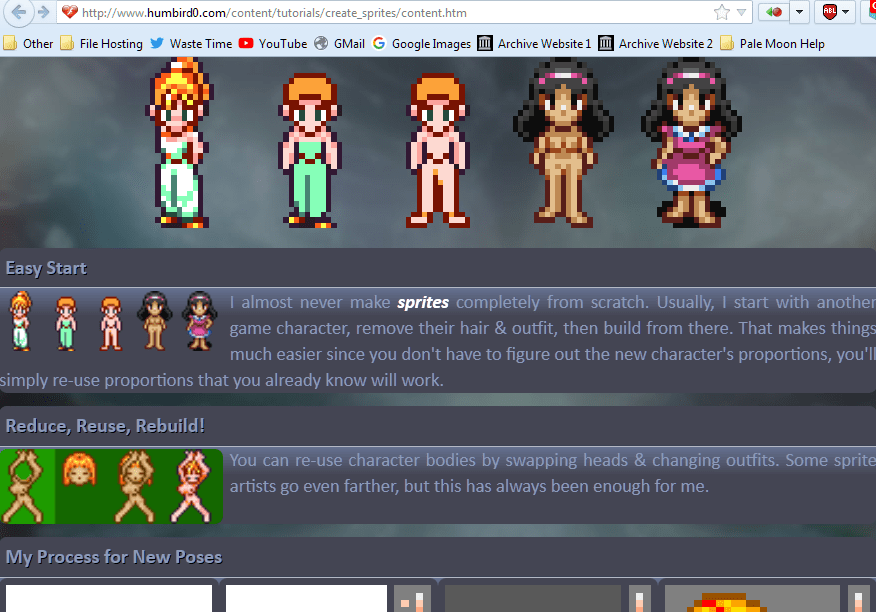The image size is (876, 612).
Task: Click the green-red toggle extension icon
Action: (x=774, y=12)
